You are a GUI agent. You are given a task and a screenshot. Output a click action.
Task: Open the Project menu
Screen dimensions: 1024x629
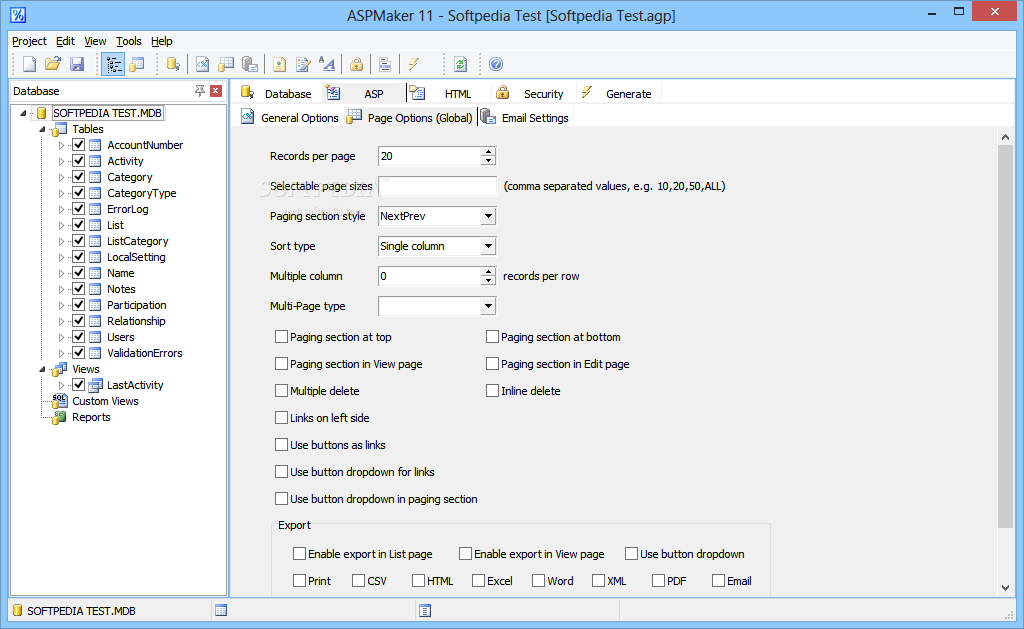click(x=29, y=41)
